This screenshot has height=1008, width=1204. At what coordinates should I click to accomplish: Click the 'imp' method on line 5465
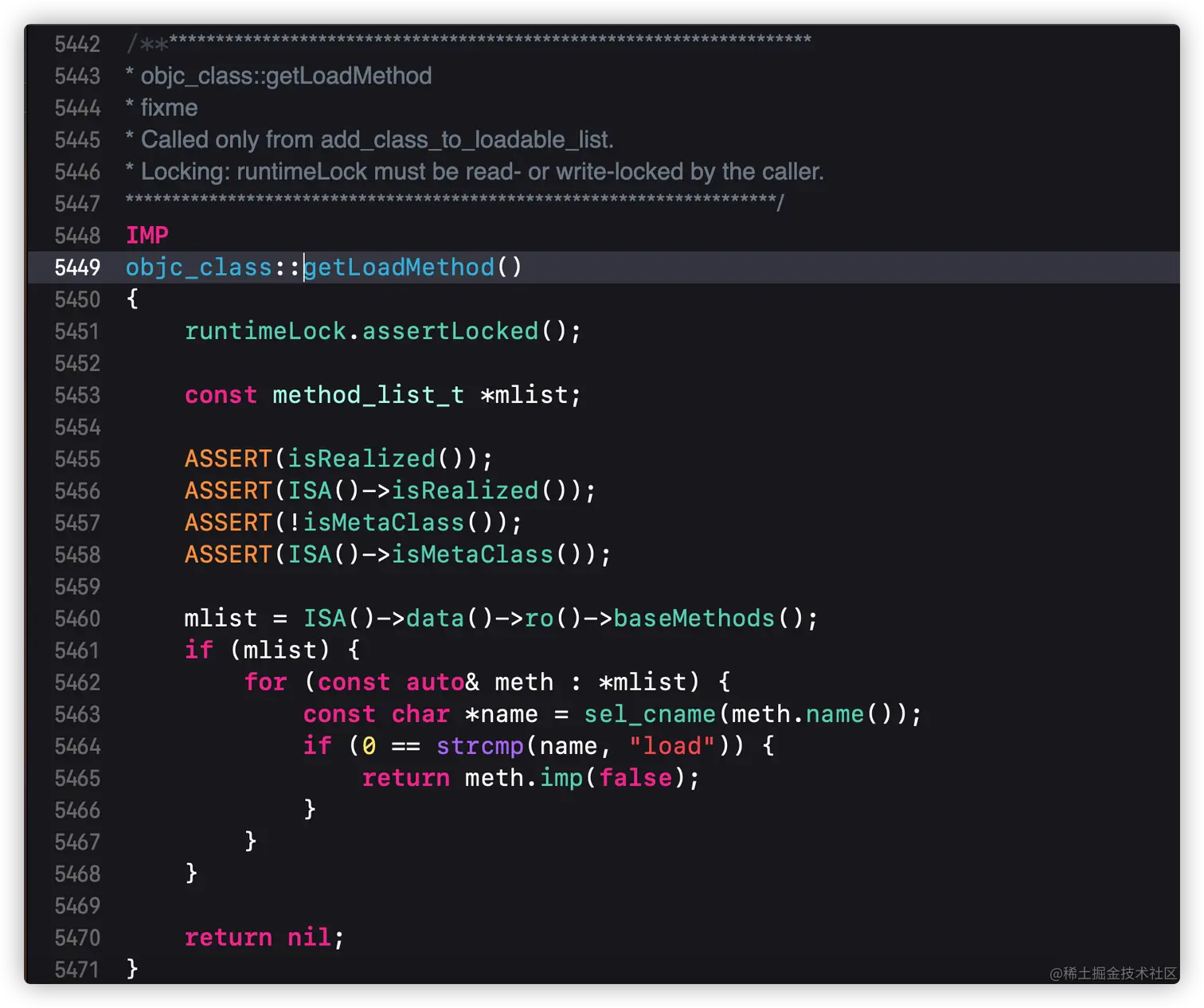click(561, 778)
